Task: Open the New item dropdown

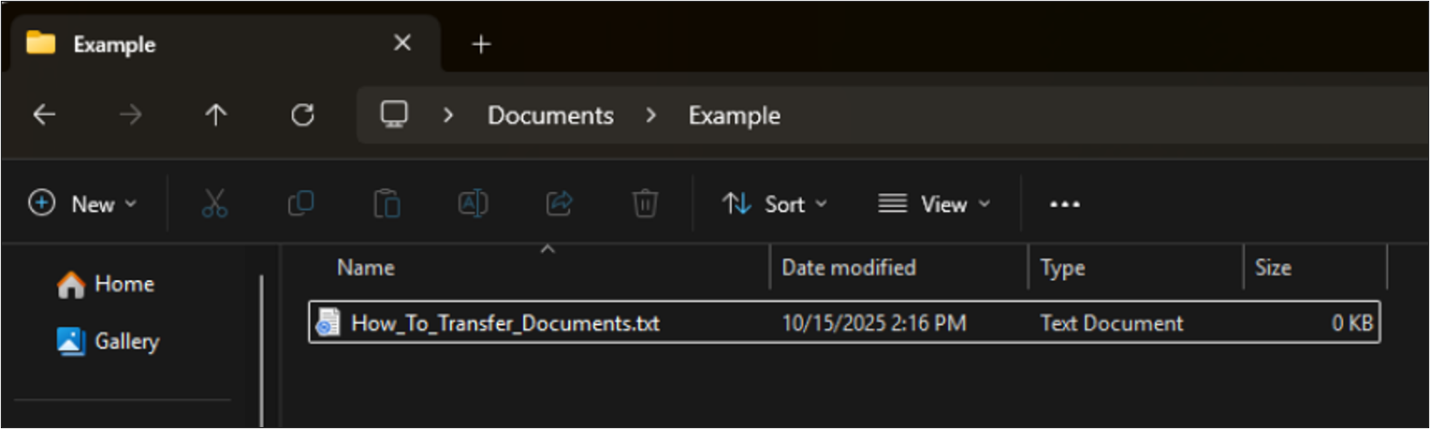Action: tap(83, 204)
